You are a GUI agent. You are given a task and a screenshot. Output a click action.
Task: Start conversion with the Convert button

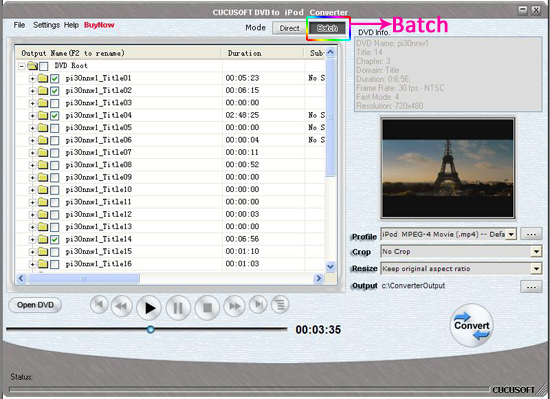tap(471, 325)
